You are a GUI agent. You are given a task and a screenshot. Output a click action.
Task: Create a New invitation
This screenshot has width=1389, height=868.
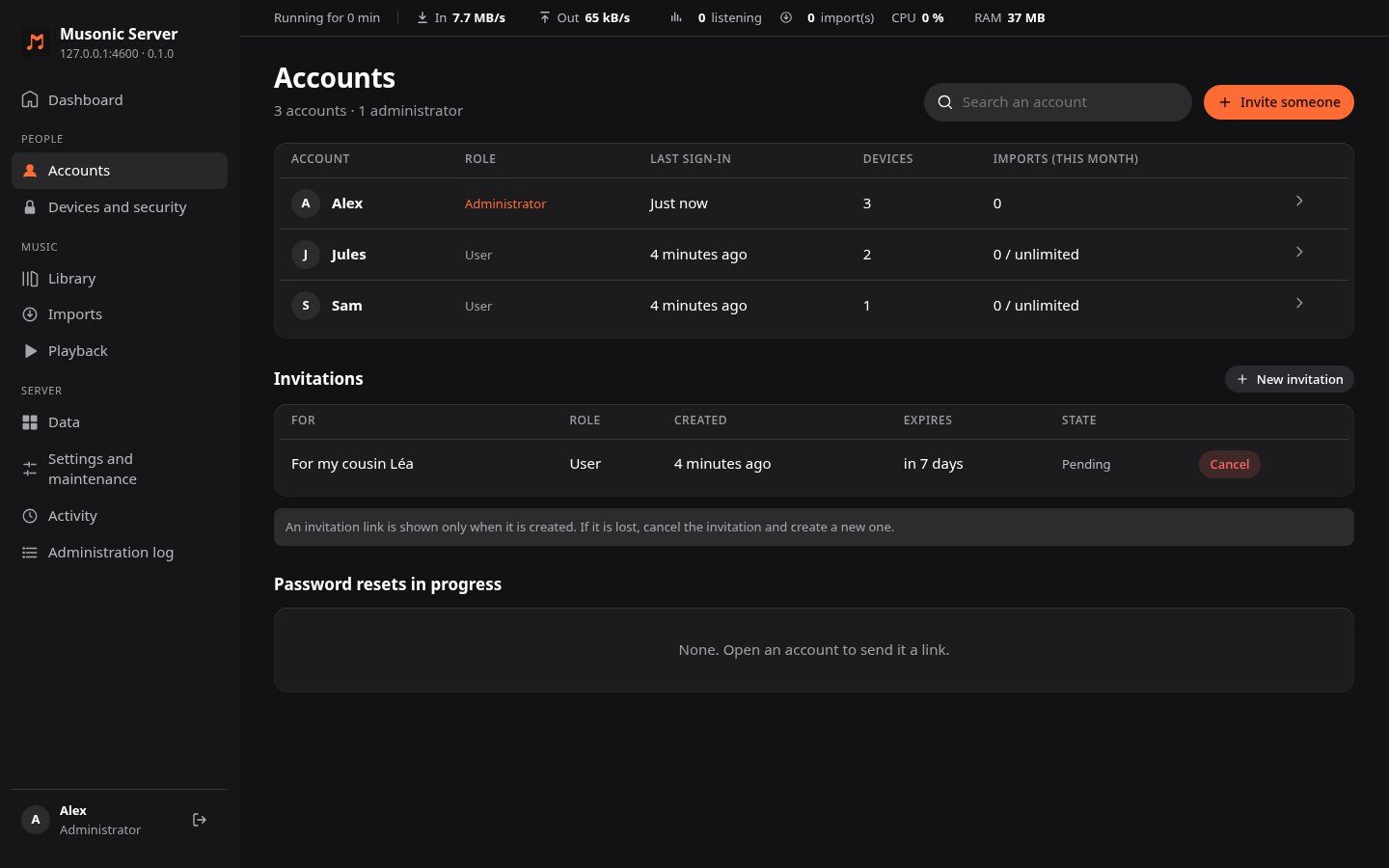coord(1290,379)
